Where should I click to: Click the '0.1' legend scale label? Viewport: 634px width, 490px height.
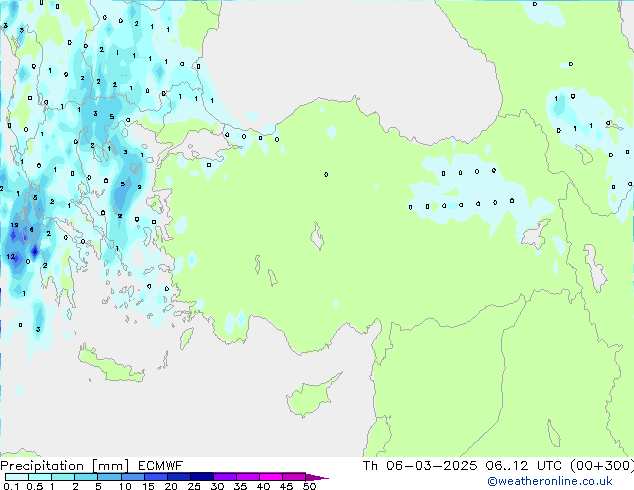(11, 486)
